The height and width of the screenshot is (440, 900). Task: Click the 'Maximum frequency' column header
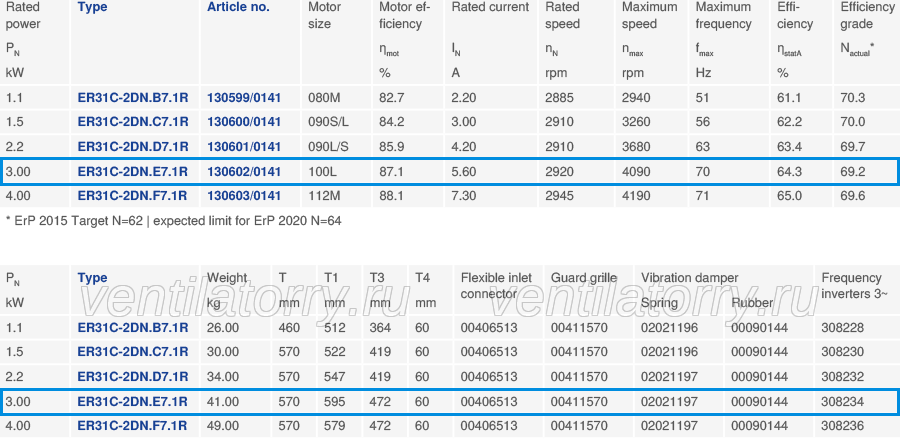pos(723,15)
